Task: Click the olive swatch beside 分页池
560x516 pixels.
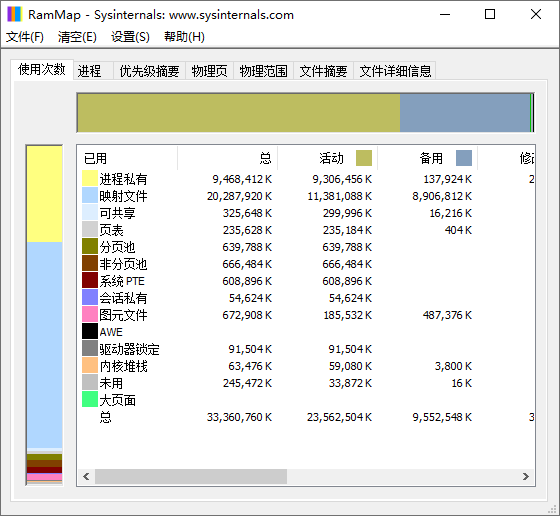Action: (90, 247)
